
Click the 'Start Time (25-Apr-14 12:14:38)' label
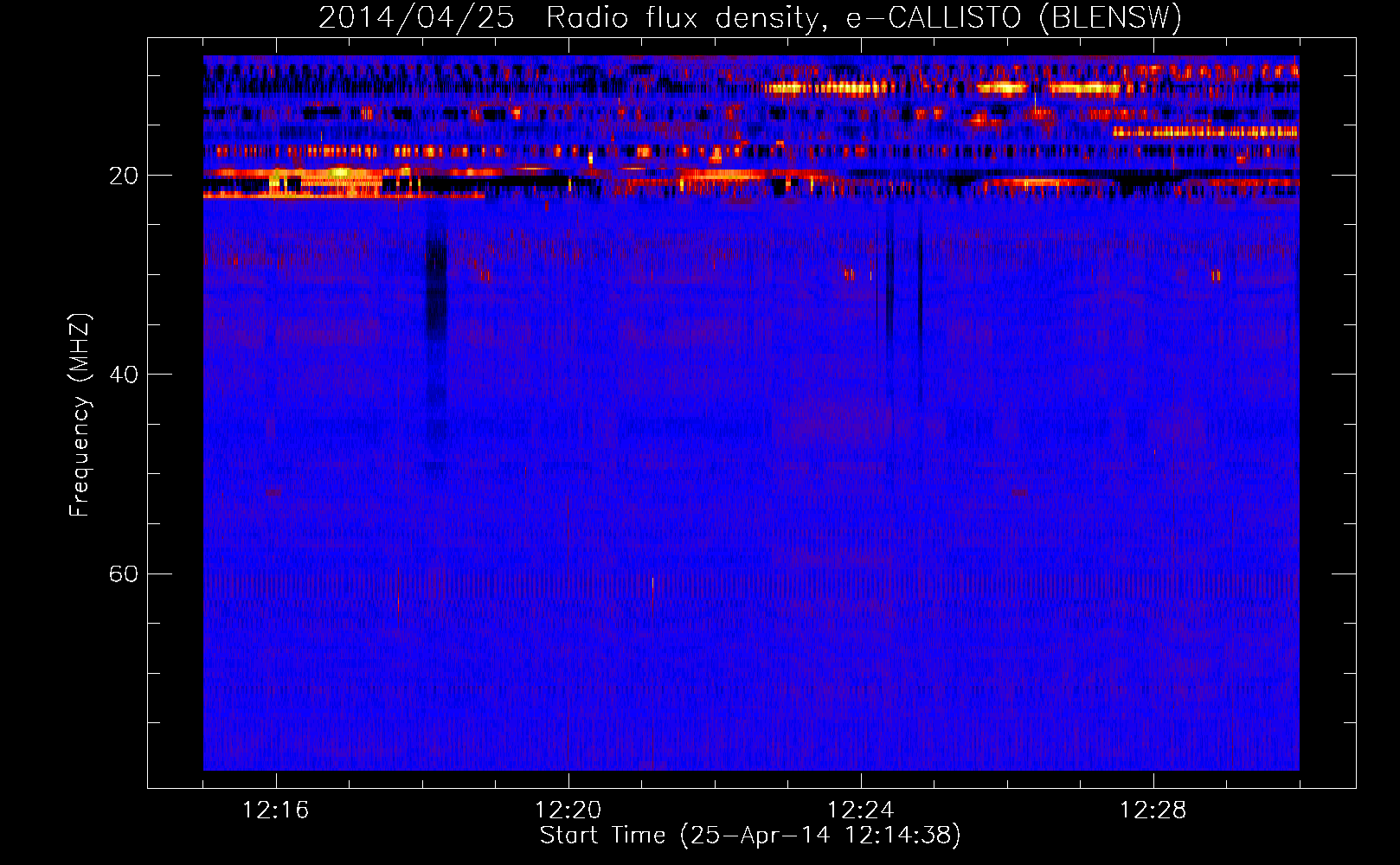[x=750, y=836]
